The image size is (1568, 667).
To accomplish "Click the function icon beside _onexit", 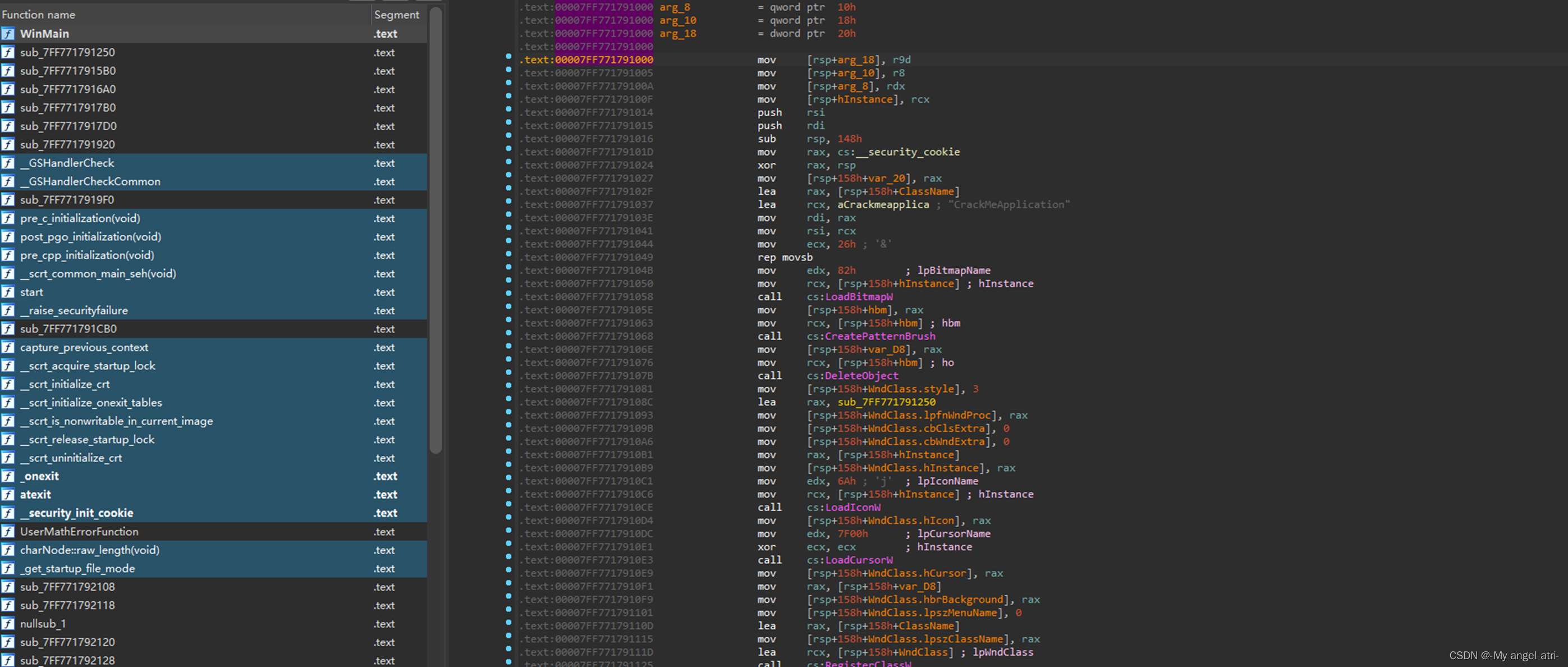I will (x=8, y=476).
